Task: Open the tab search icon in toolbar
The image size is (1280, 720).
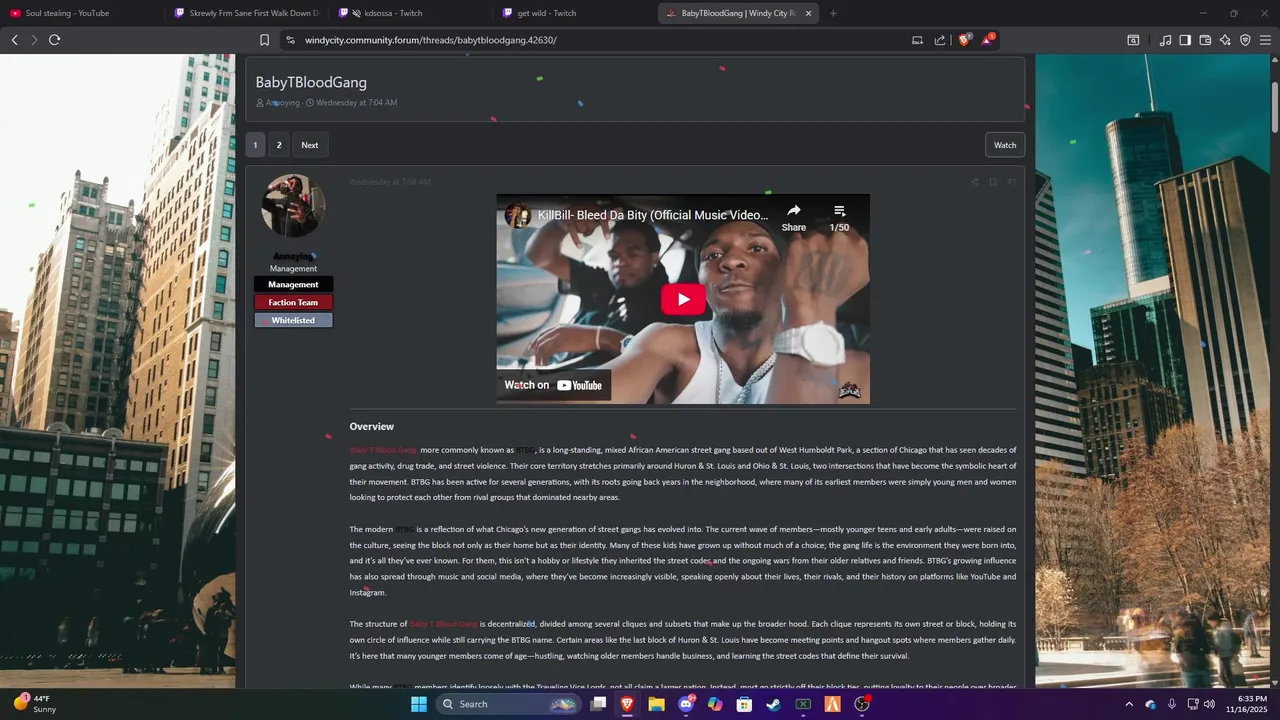Action: click(1133, 40)
